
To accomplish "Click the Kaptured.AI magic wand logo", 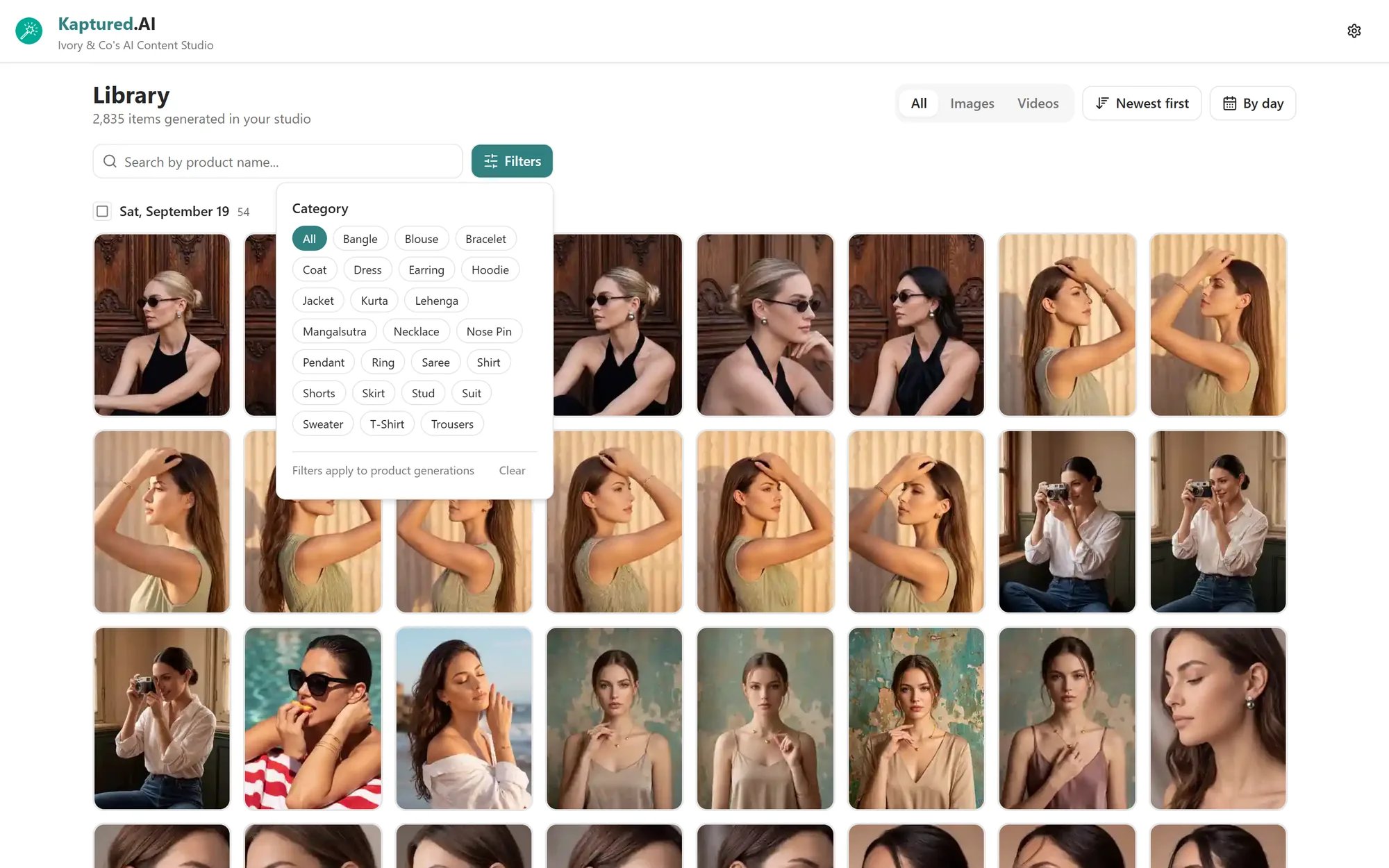I will coord(29,31).
